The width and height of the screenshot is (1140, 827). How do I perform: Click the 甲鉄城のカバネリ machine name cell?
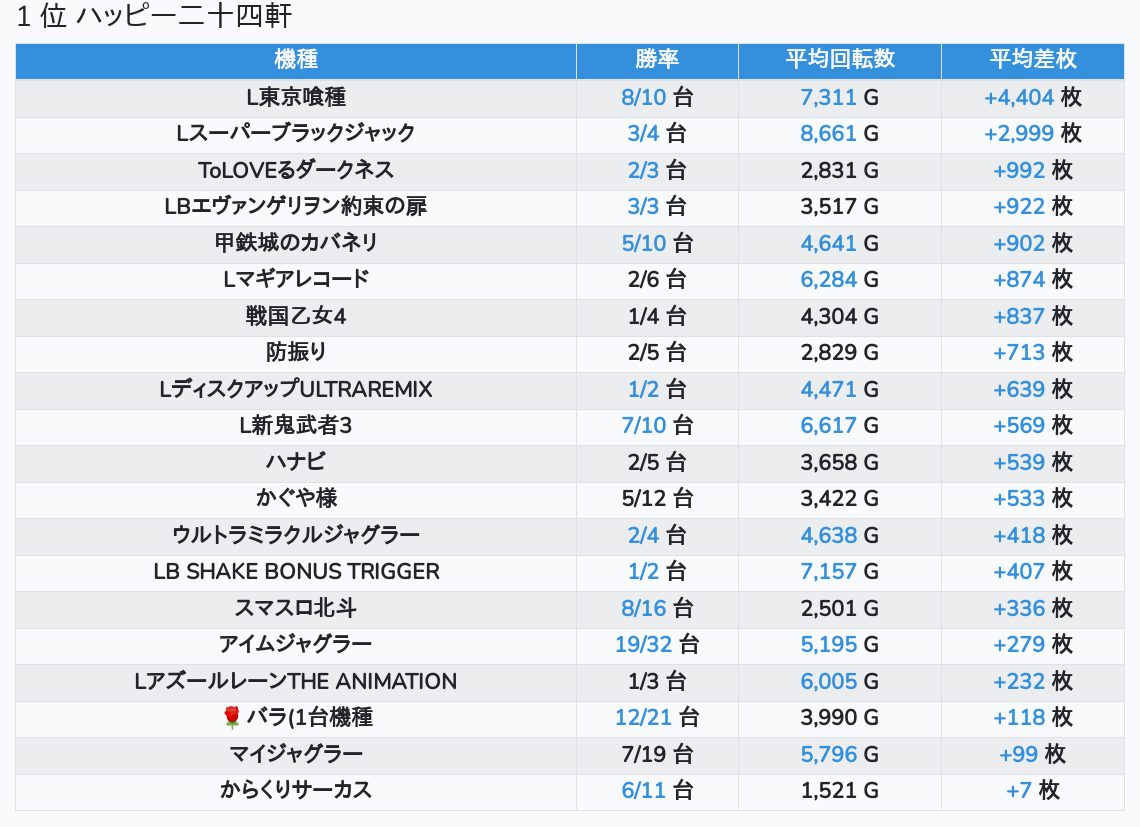tap(296, 243)
